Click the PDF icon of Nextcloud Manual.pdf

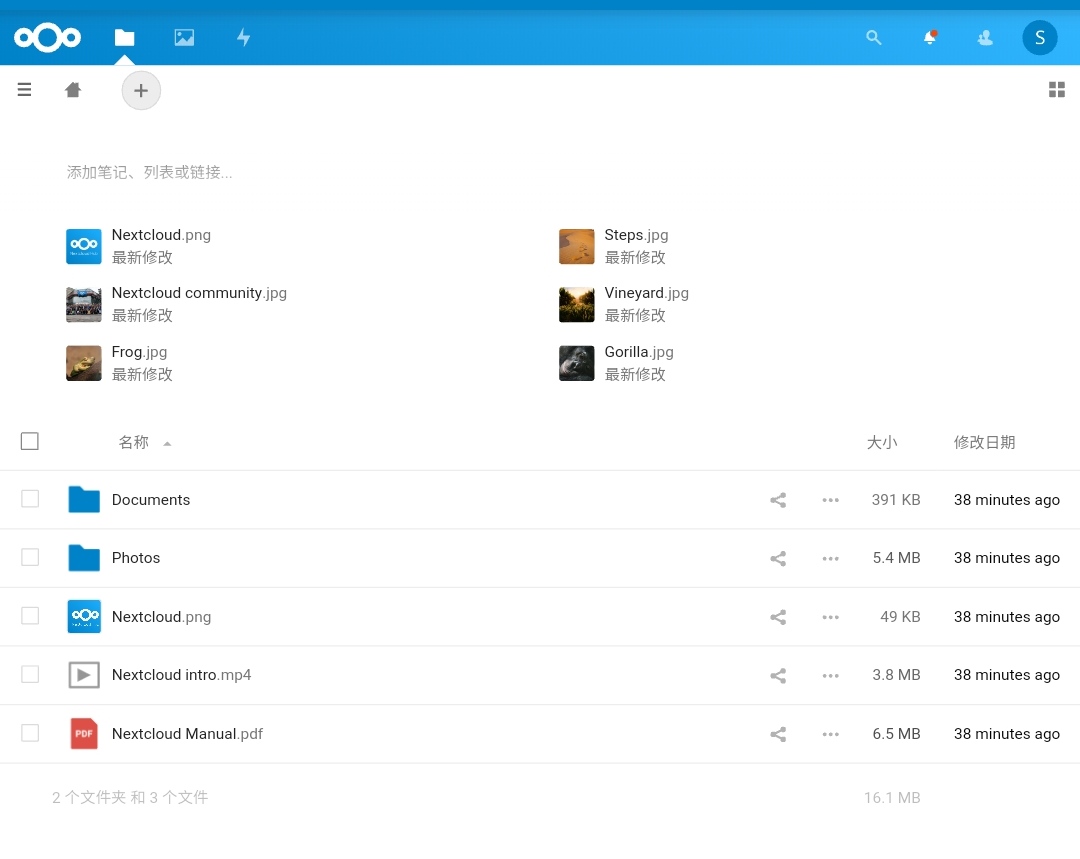click(84, 734)
